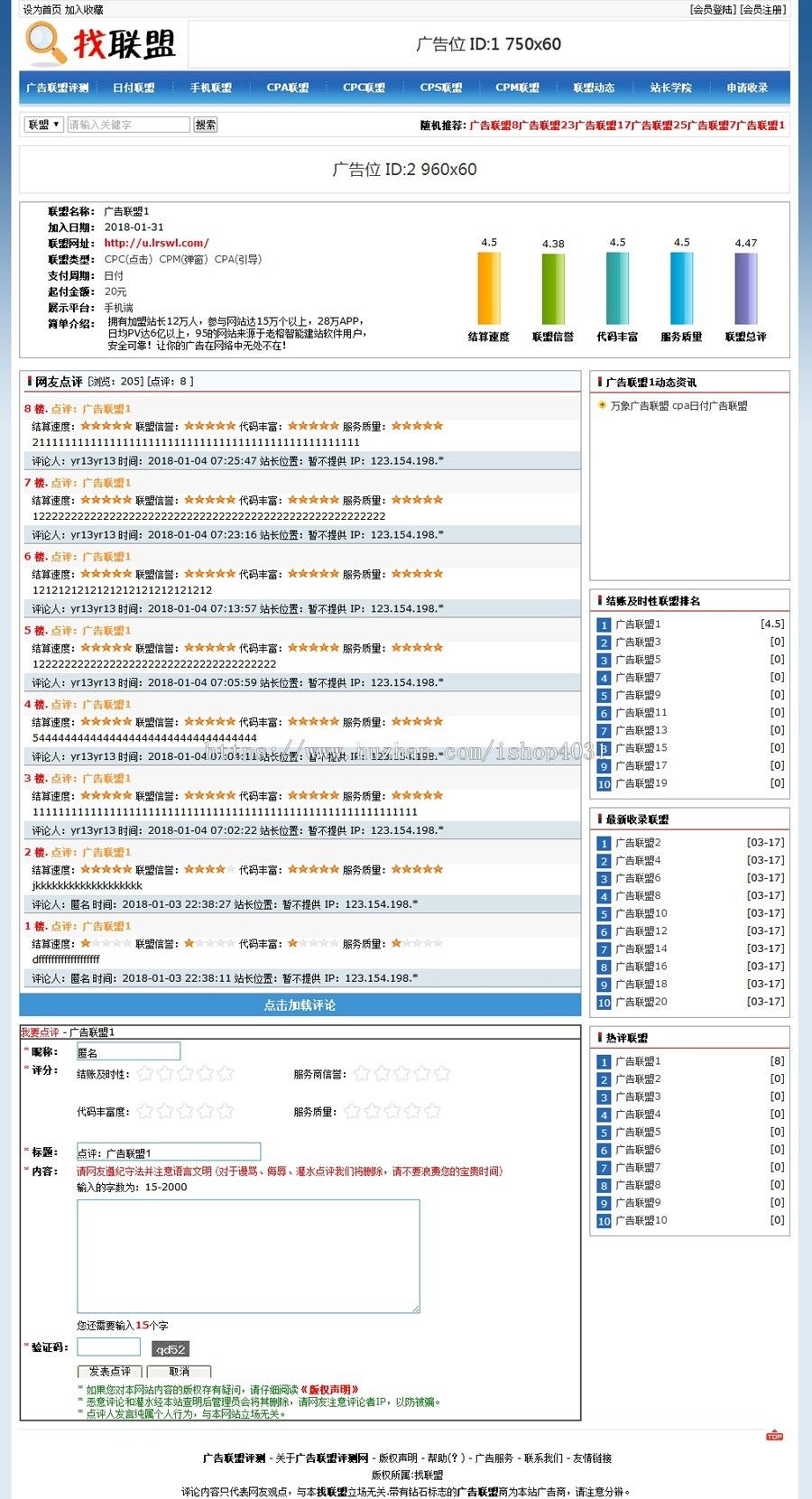Click the 广告位 ID:1 750x60 banner
Viewport: 812px width, 1499px height.
coord(488,43)
